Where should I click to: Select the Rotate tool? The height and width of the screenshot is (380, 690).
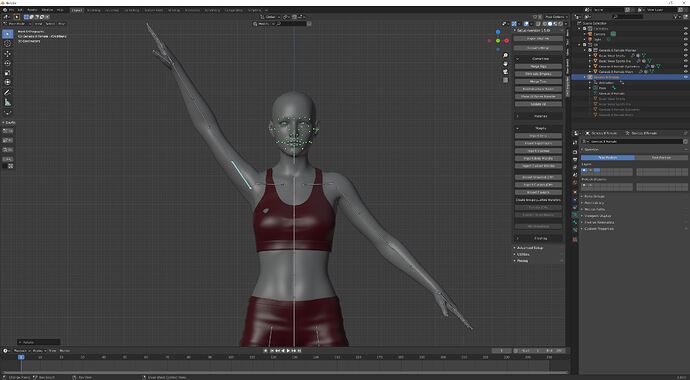[x=7, y=63]
